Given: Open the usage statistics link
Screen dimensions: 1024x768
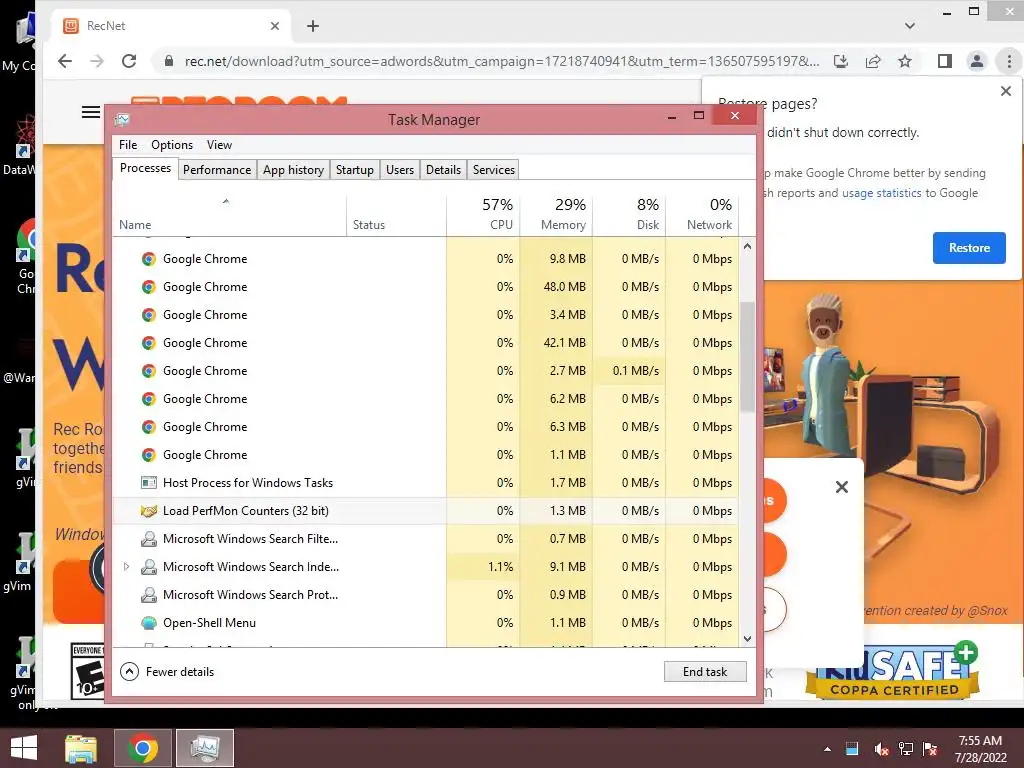Looking at the screenshot, I should point(881,193).
